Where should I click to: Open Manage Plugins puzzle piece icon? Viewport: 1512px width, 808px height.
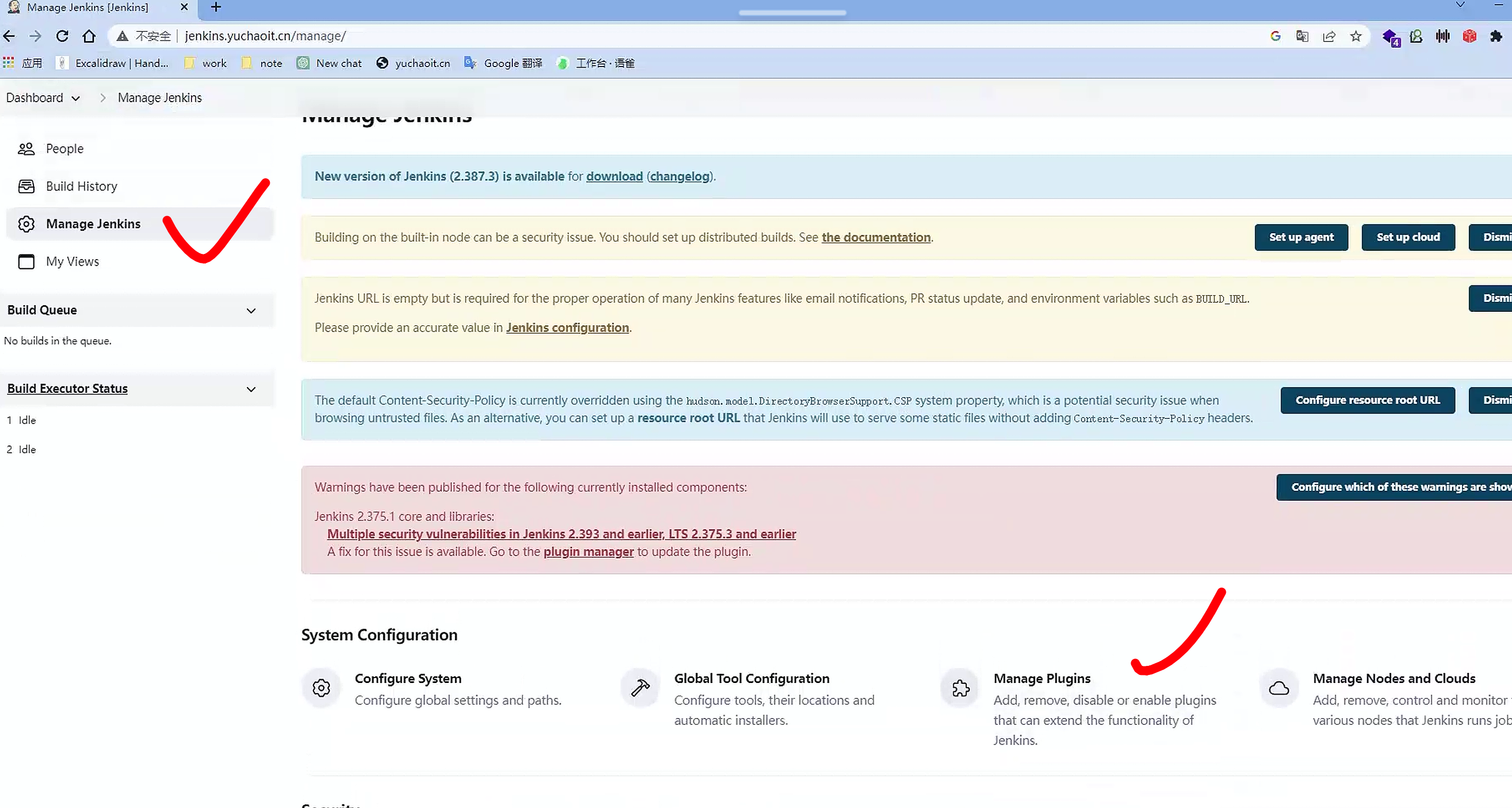pos(960,688)
